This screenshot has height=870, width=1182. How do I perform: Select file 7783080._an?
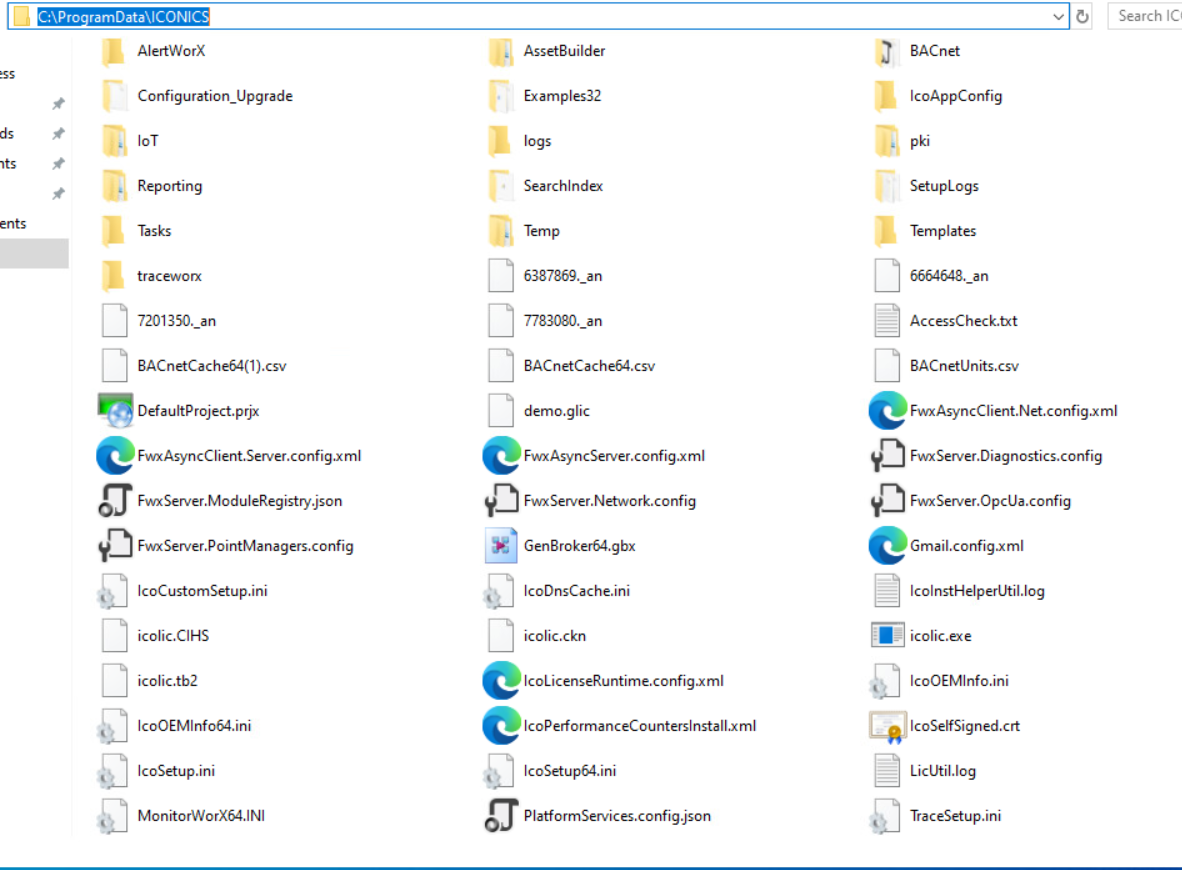click(x=563, y=321)
